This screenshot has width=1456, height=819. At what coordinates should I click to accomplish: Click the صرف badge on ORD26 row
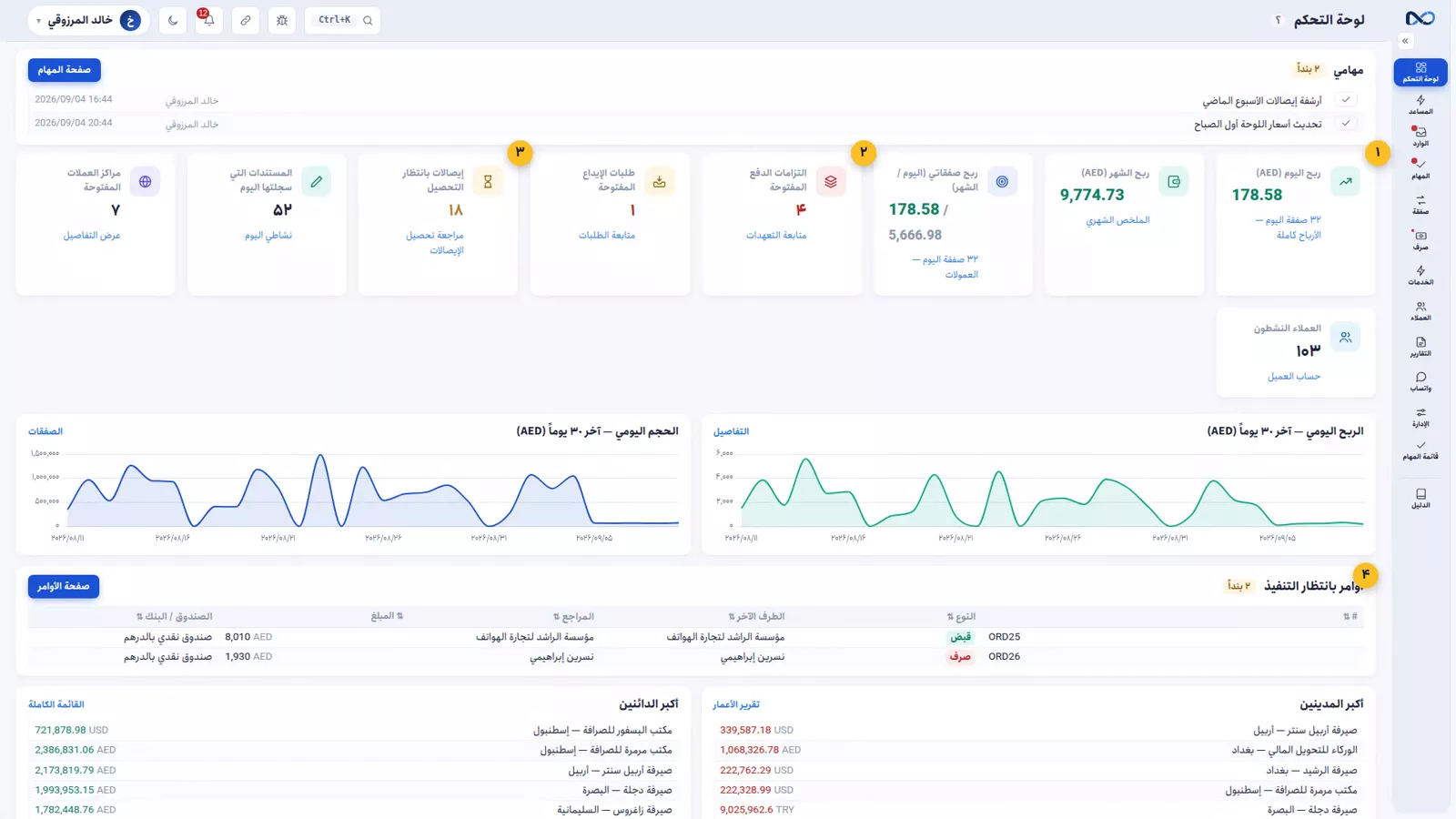pyautogui.click(x=960, y=656)
